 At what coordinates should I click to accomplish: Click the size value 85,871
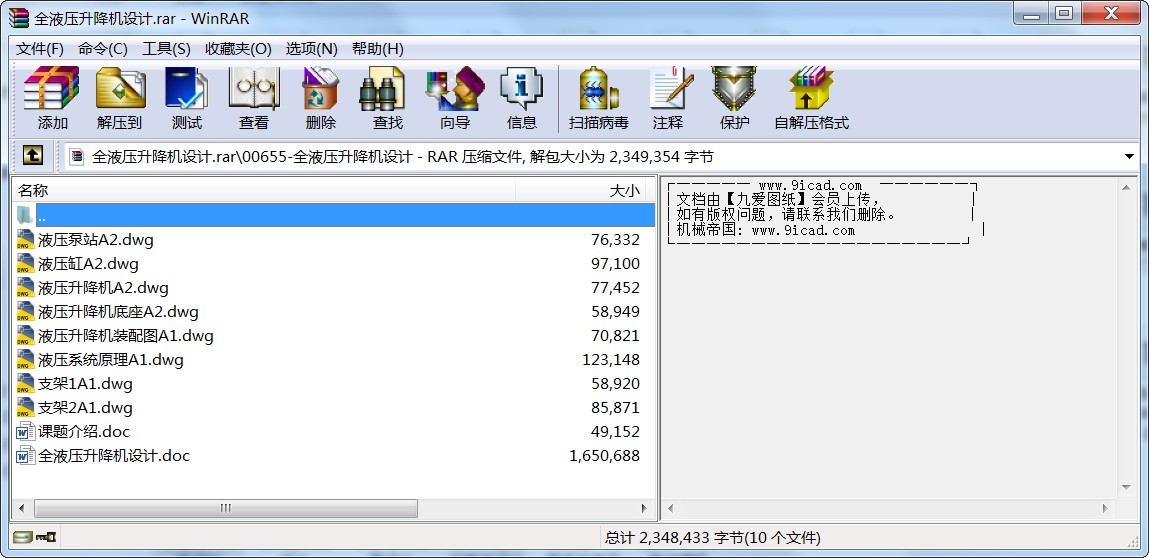(616, 408)
